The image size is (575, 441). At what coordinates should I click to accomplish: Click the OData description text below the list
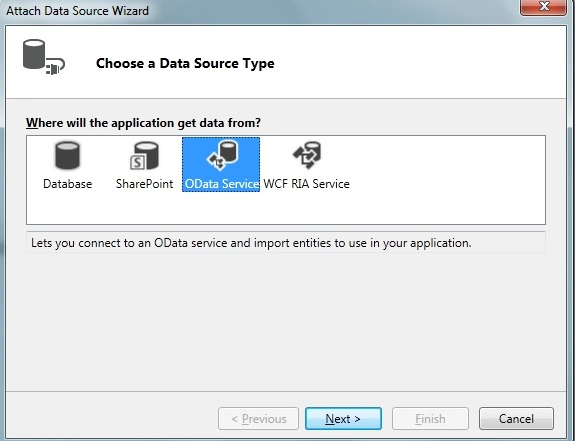(251, 243)
